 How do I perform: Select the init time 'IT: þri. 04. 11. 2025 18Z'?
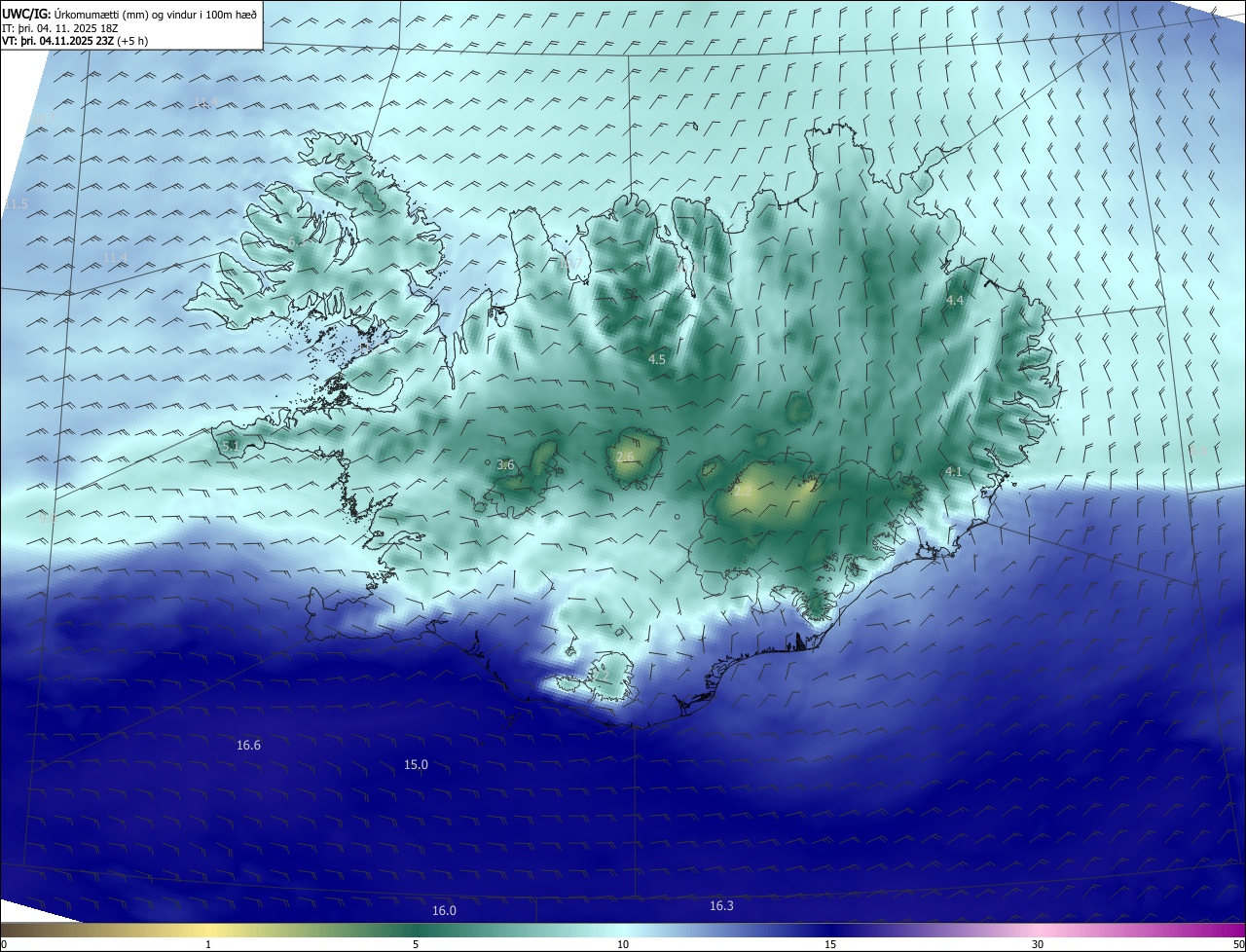(x=60, y=28)
